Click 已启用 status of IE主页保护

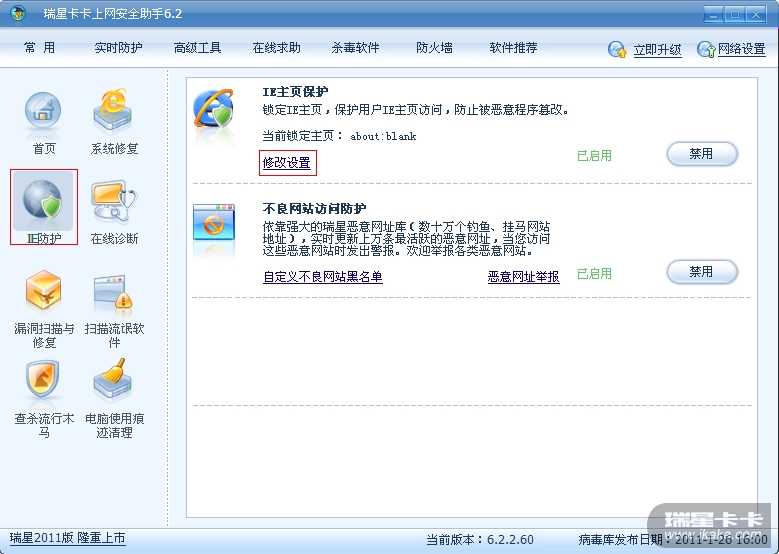tap(594, 156)
